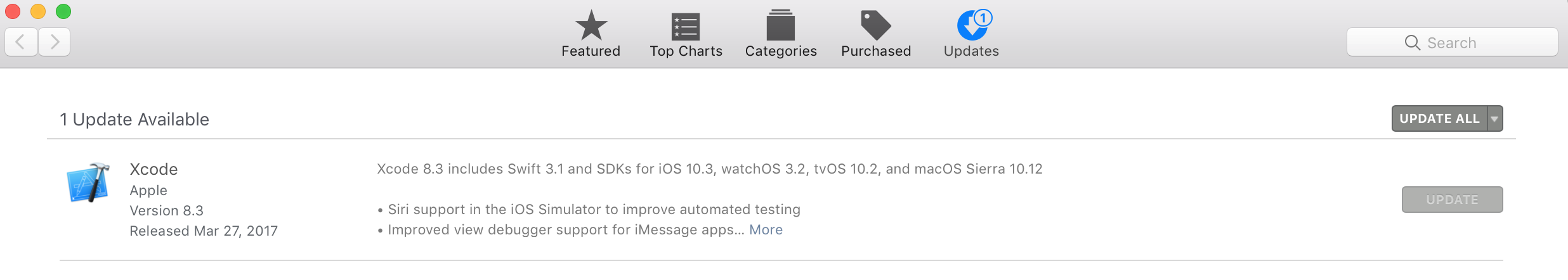This screenshot has width=1568, height=280.
Task: Open the Xcode app title
Action: [x=154, y=169]
